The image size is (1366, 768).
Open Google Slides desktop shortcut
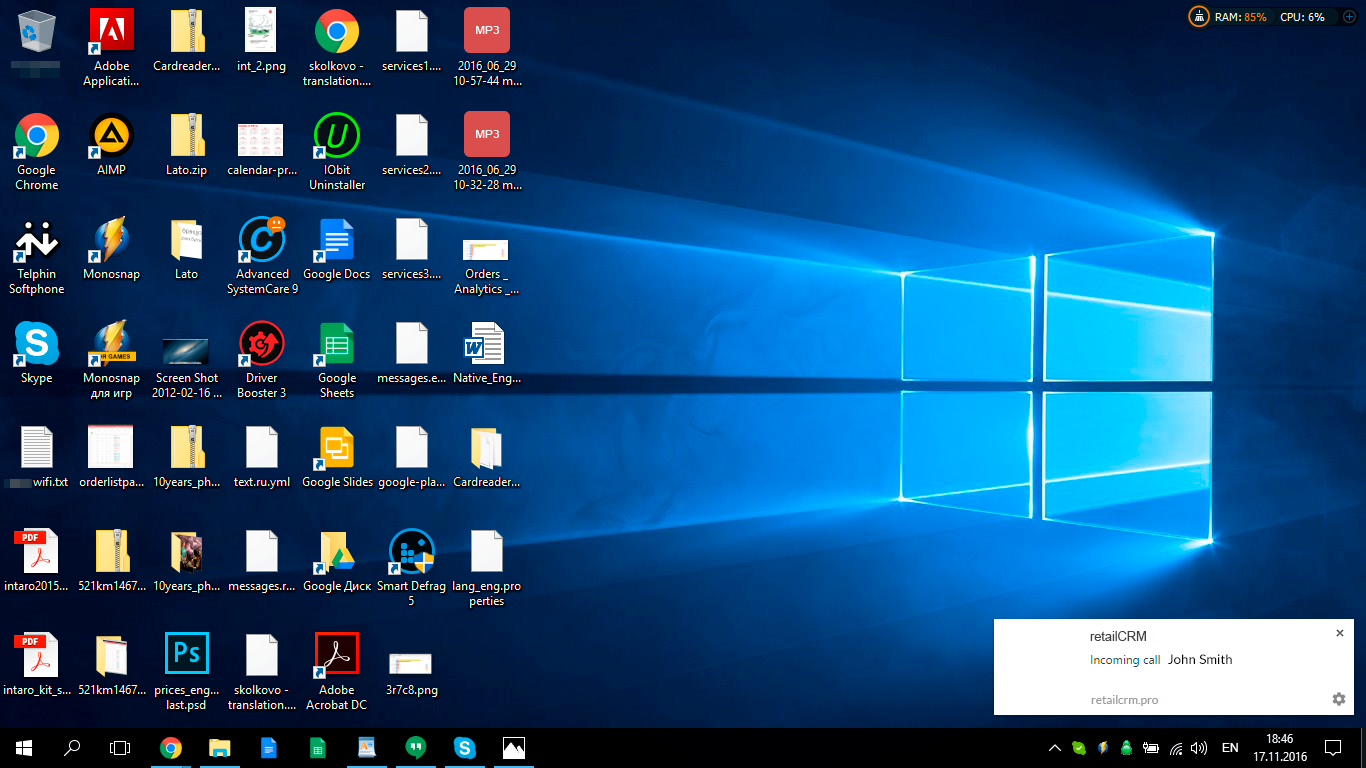337,457
